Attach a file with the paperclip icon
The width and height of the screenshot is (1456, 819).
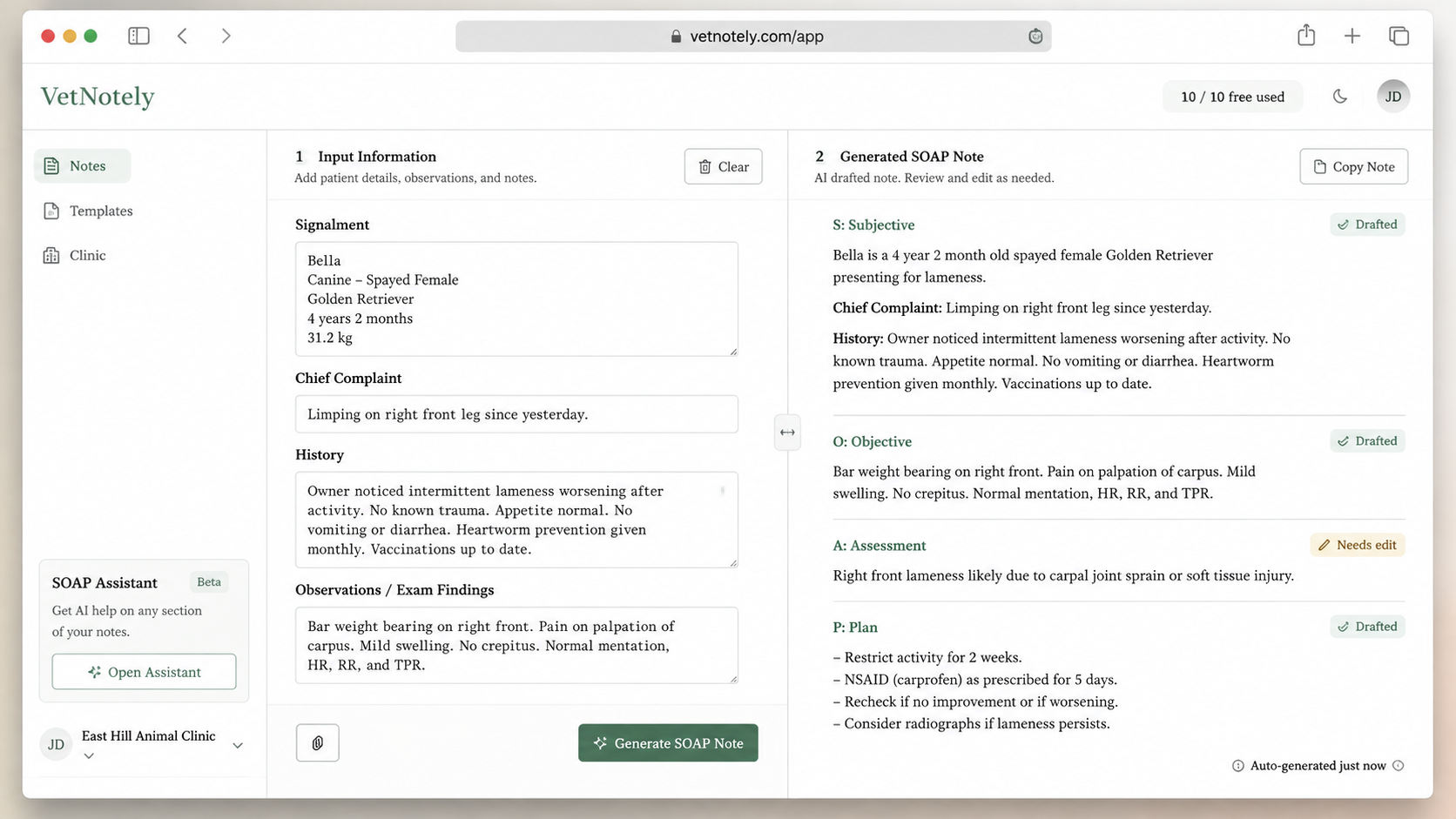click(x=317, y=743)
